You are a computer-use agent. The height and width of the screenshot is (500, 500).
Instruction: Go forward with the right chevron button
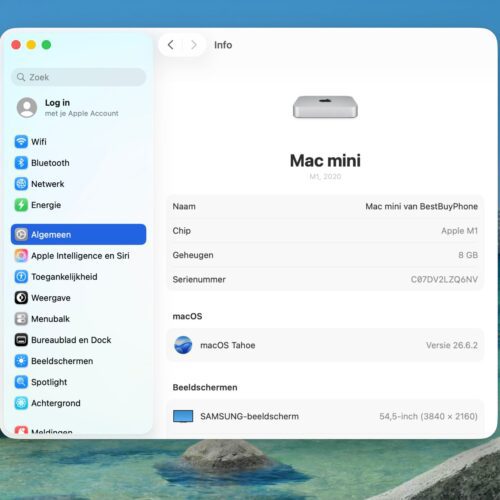(x=194, y=45)
